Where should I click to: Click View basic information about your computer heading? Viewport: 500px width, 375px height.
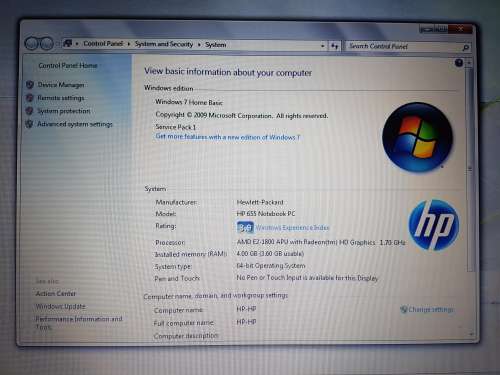pyautogui.click(x=228, y=72)
